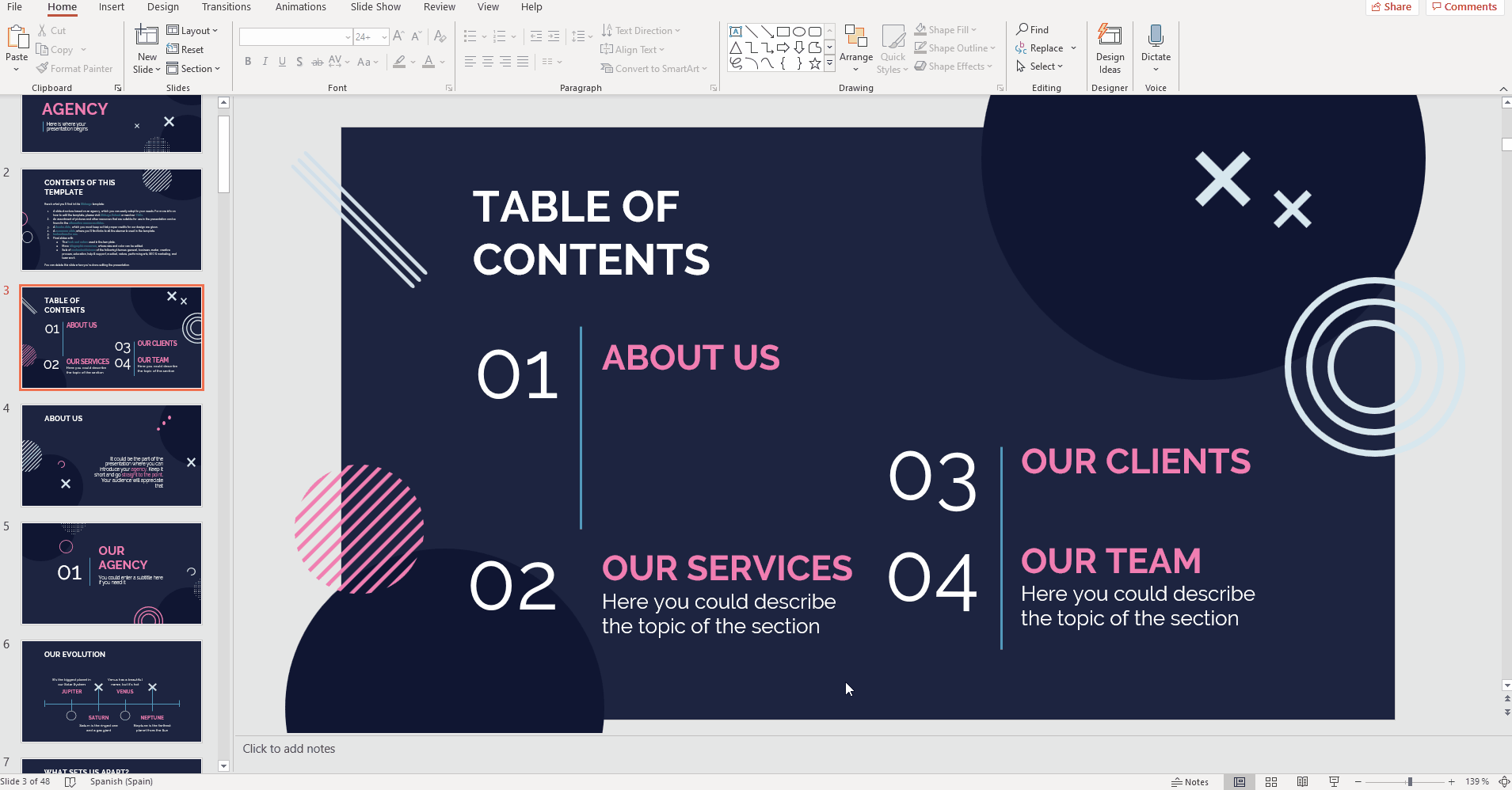1512x790 pixels.
Task: Fit slide to current window icon
Action: [1503, 782]
